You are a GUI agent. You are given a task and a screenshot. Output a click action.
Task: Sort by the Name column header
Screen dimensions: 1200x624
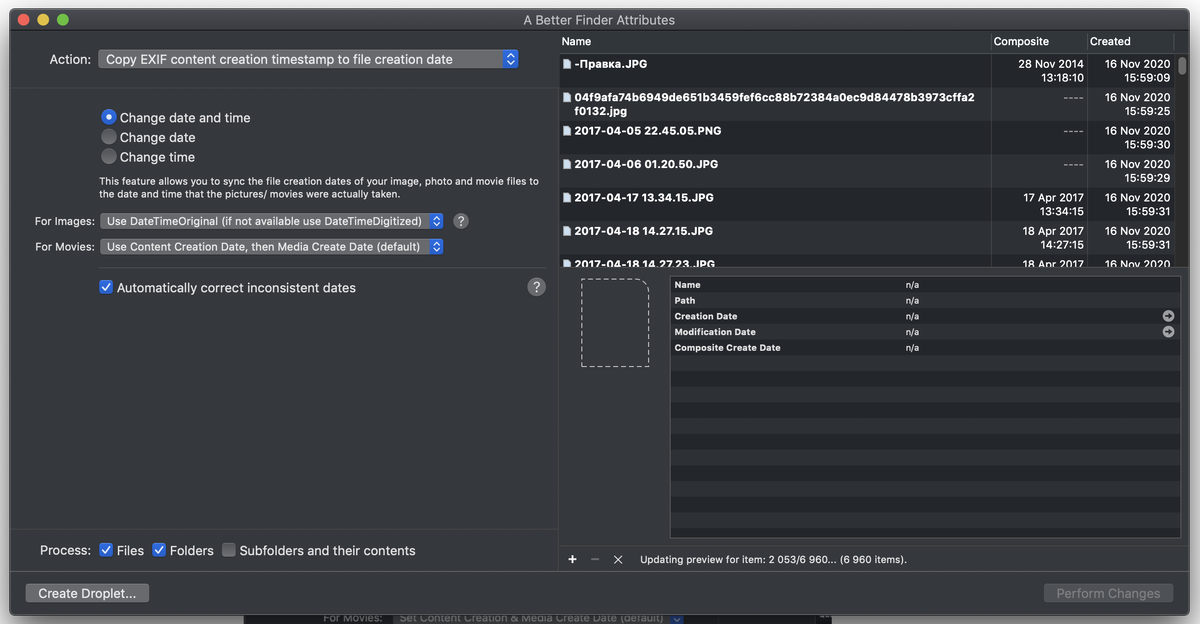(x=775, y=42)
